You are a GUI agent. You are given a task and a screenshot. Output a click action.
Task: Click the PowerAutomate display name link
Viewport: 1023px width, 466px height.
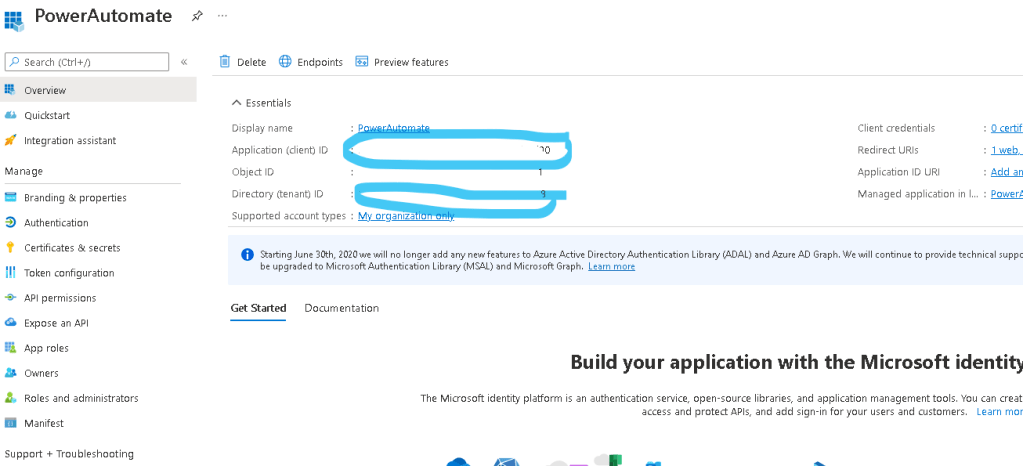pyautogui.click(x=393, y=128)
